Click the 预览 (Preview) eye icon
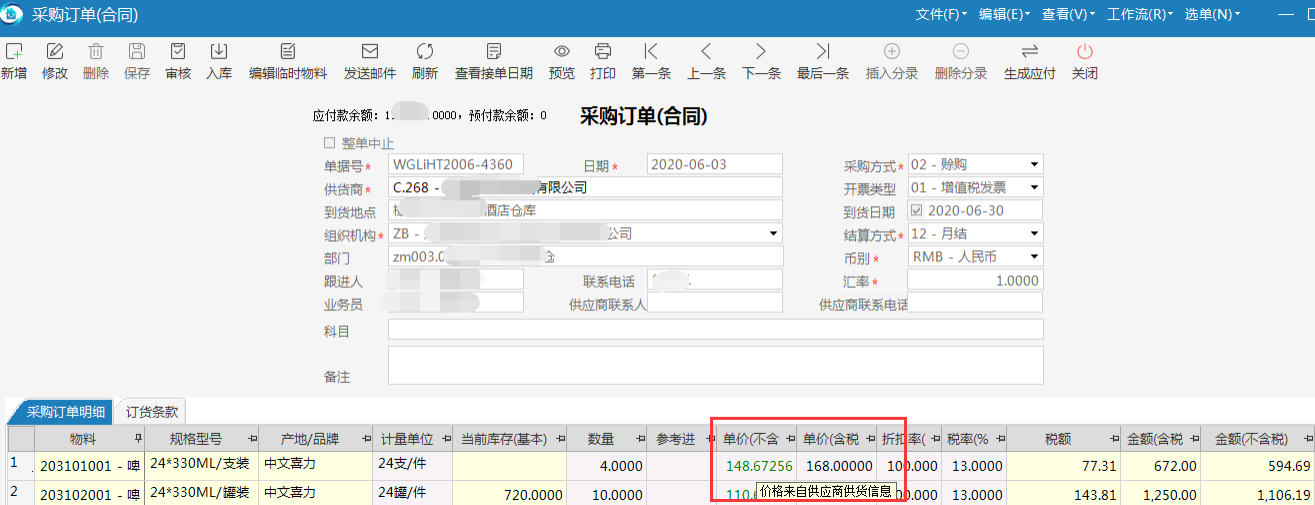This screenshot has width=1315, height=505. tap(562, 51)
